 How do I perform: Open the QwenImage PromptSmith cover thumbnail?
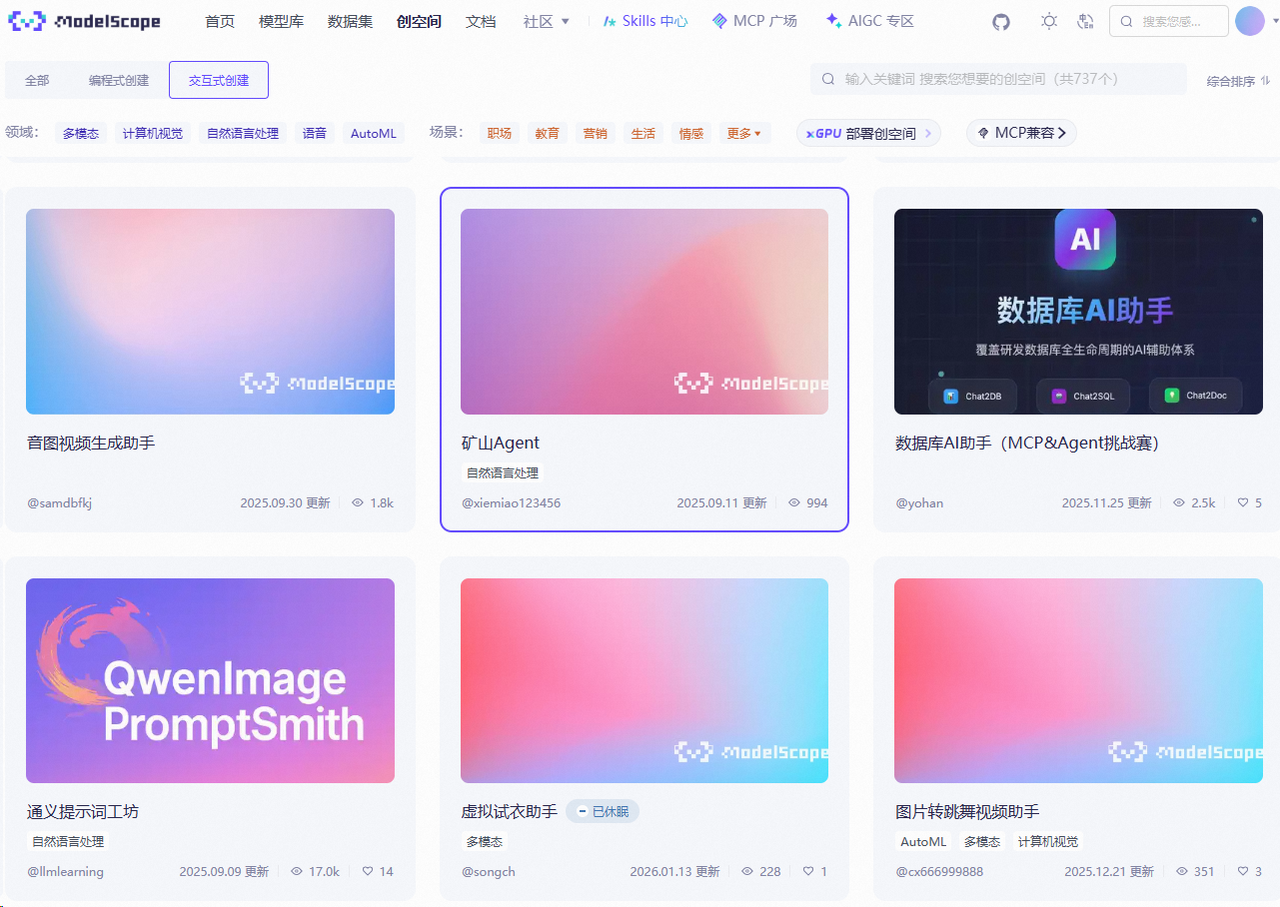click(210, 680)
